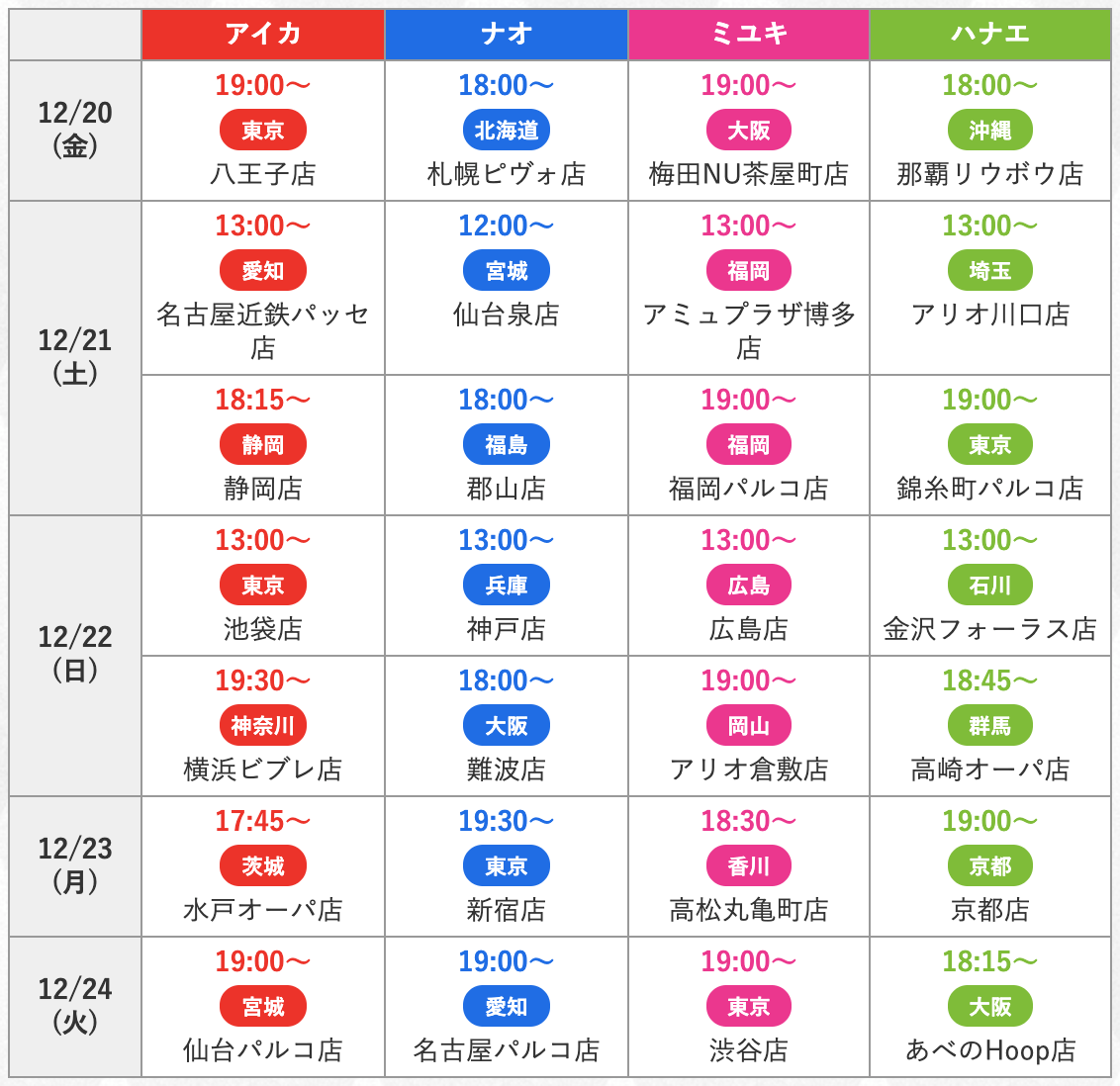The width and height of the screenshot is (1120, 1086).
Task: Click the pink ミユキ column header
Action: pyautogui.click(x=749, y=35)
